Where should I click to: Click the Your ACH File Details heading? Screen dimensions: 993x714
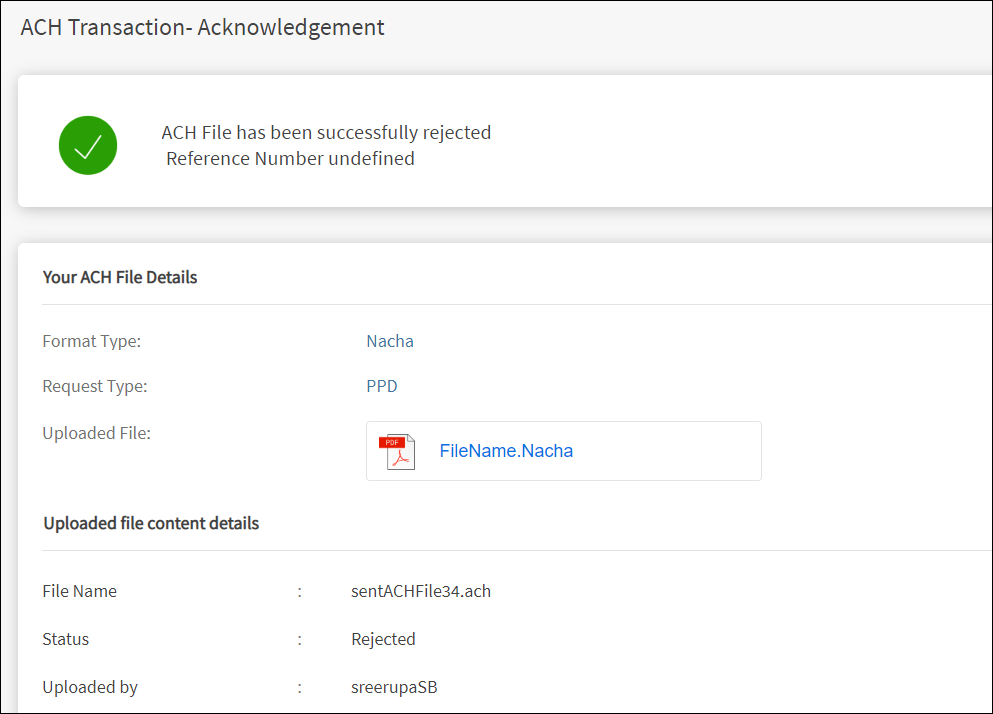click(120, 277)
